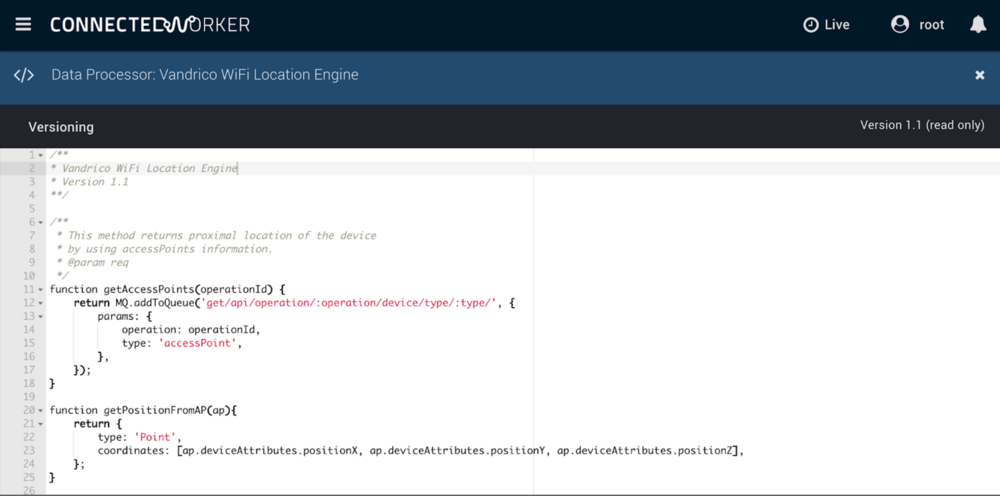
Task: Click the getPositionFromAP function name
Action: [x=154, y=411]
